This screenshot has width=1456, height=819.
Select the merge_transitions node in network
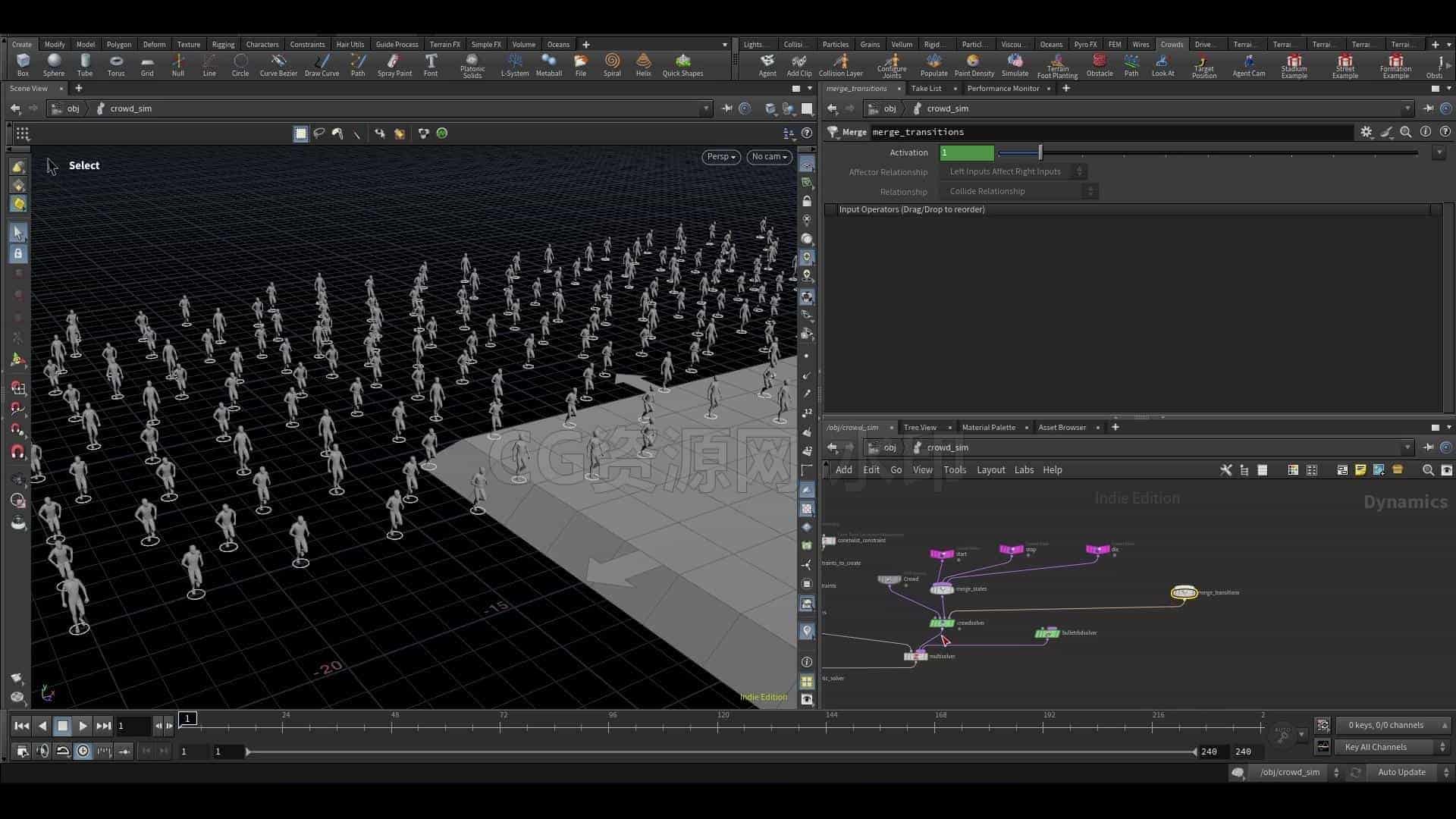coord(1184,592)
